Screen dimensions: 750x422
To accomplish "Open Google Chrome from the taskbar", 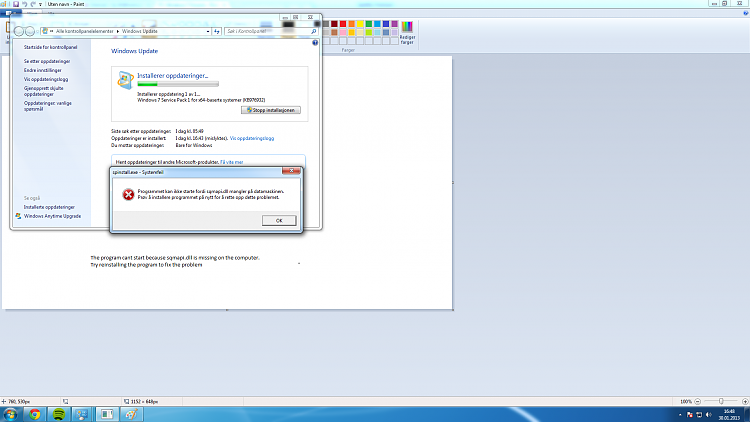I will [x=34, y=414].
